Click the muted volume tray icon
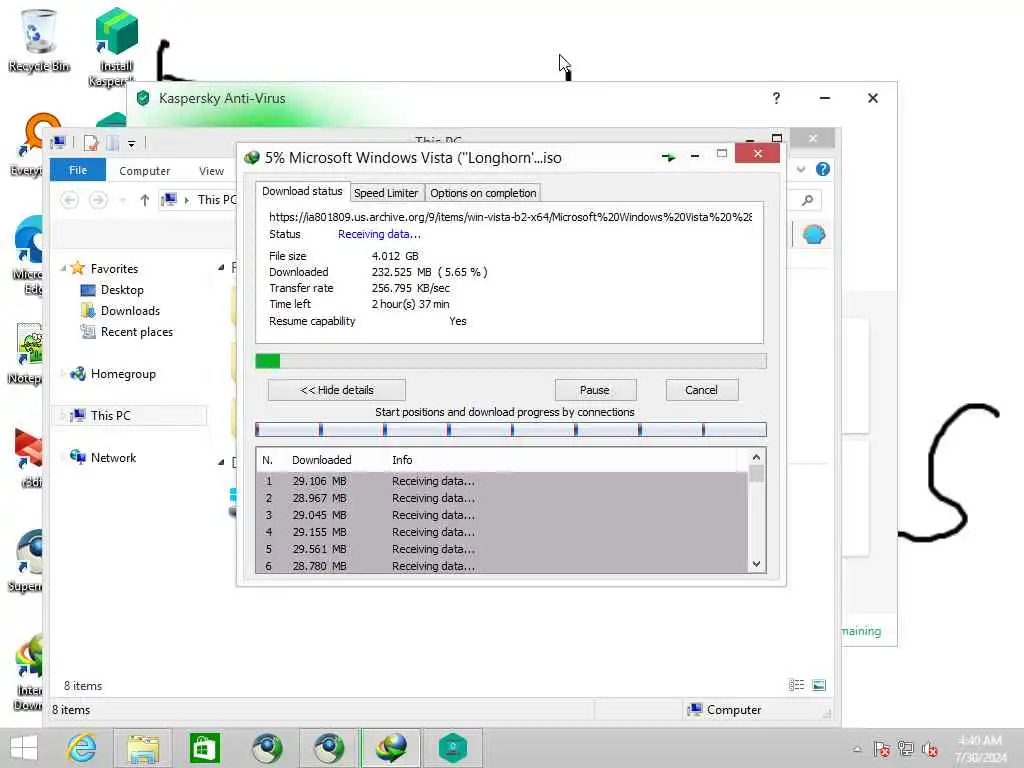Viewport: 1024px width, 768px height. (930, 749)
